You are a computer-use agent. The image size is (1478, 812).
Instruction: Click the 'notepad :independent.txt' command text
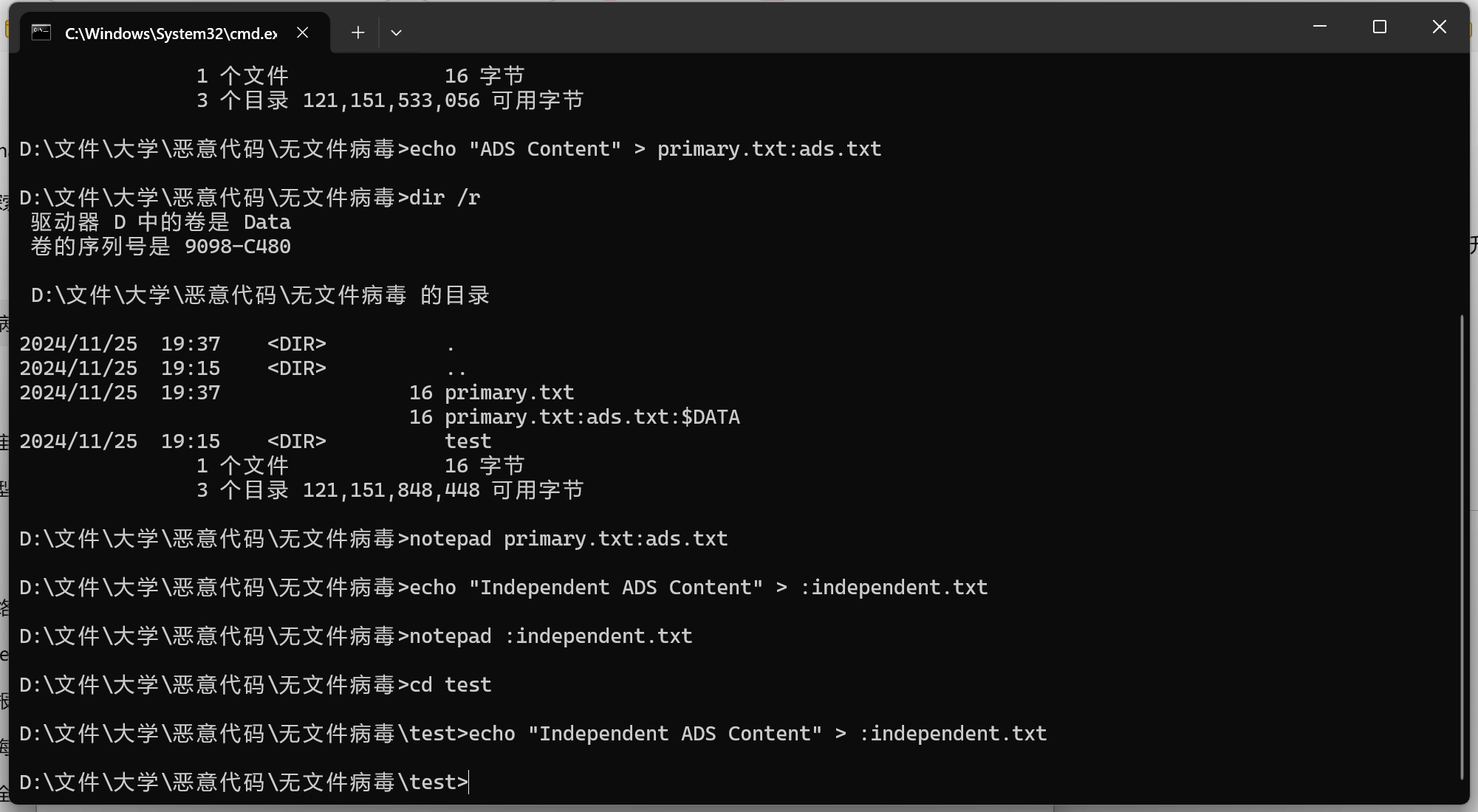pos(550,636)
